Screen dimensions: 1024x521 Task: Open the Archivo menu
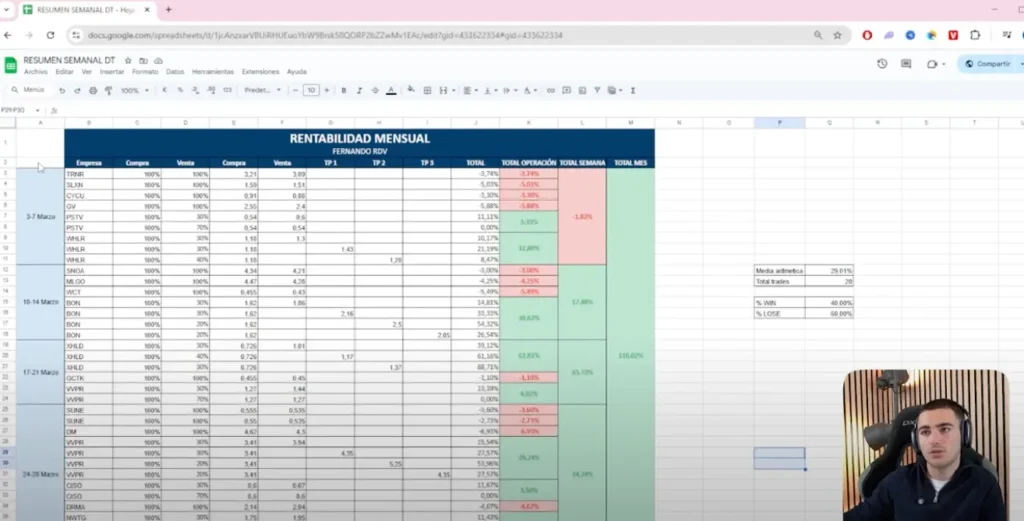[x=36, y=72]
